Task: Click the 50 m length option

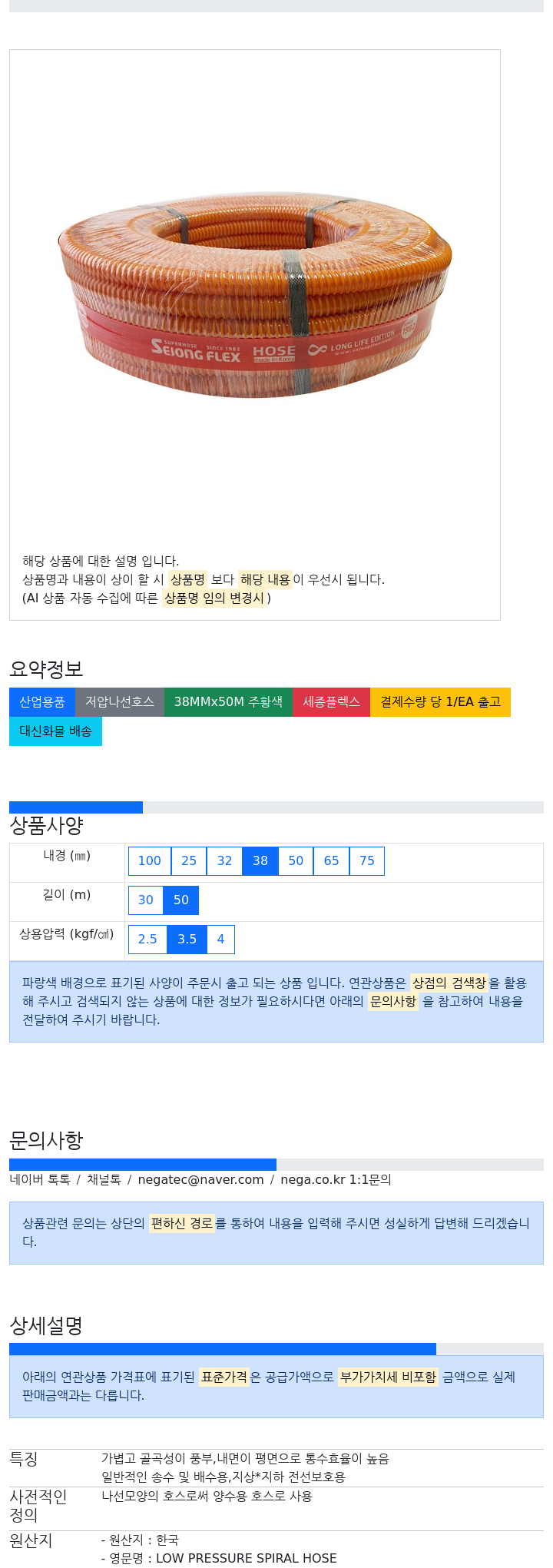Action: (x=181, y=900)
